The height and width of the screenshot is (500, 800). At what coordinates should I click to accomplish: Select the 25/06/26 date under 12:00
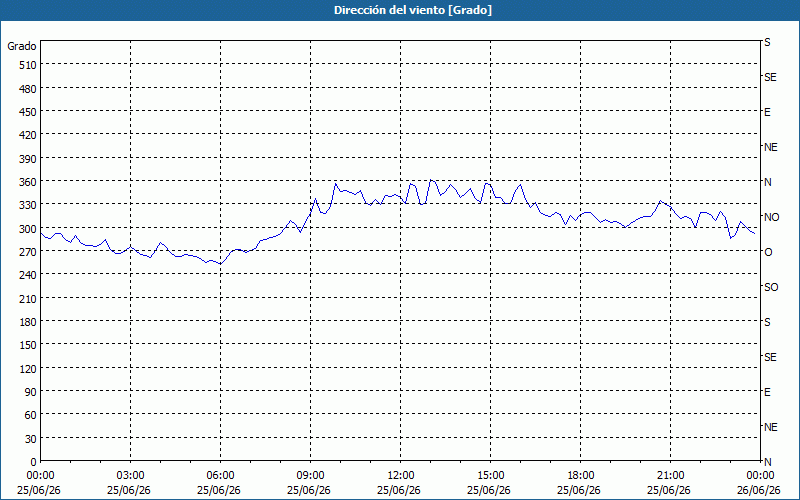click(399, 490)
